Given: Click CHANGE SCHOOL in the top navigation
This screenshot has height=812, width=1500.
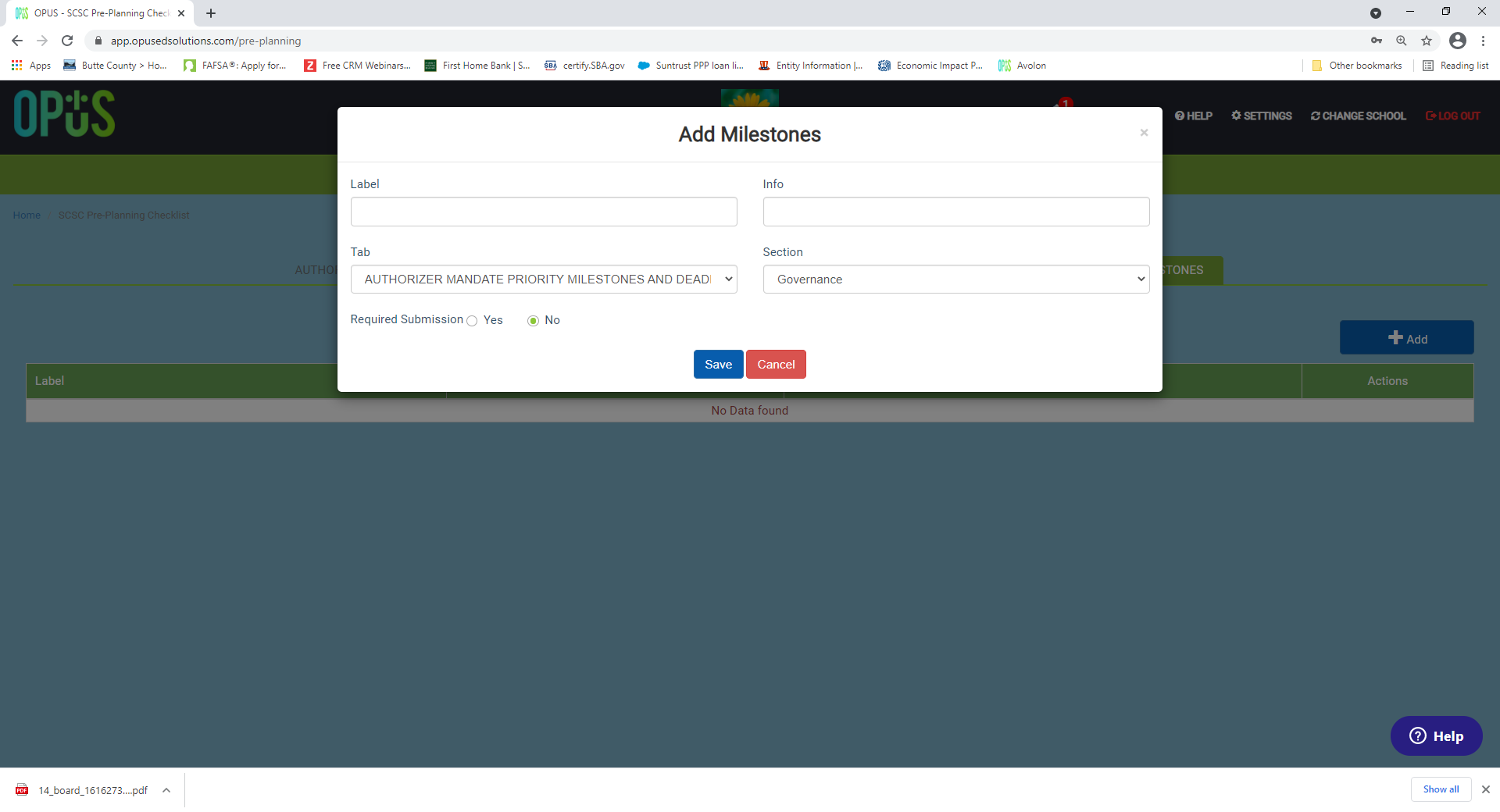Looking at the screenshot, I should coord(1359,116).
